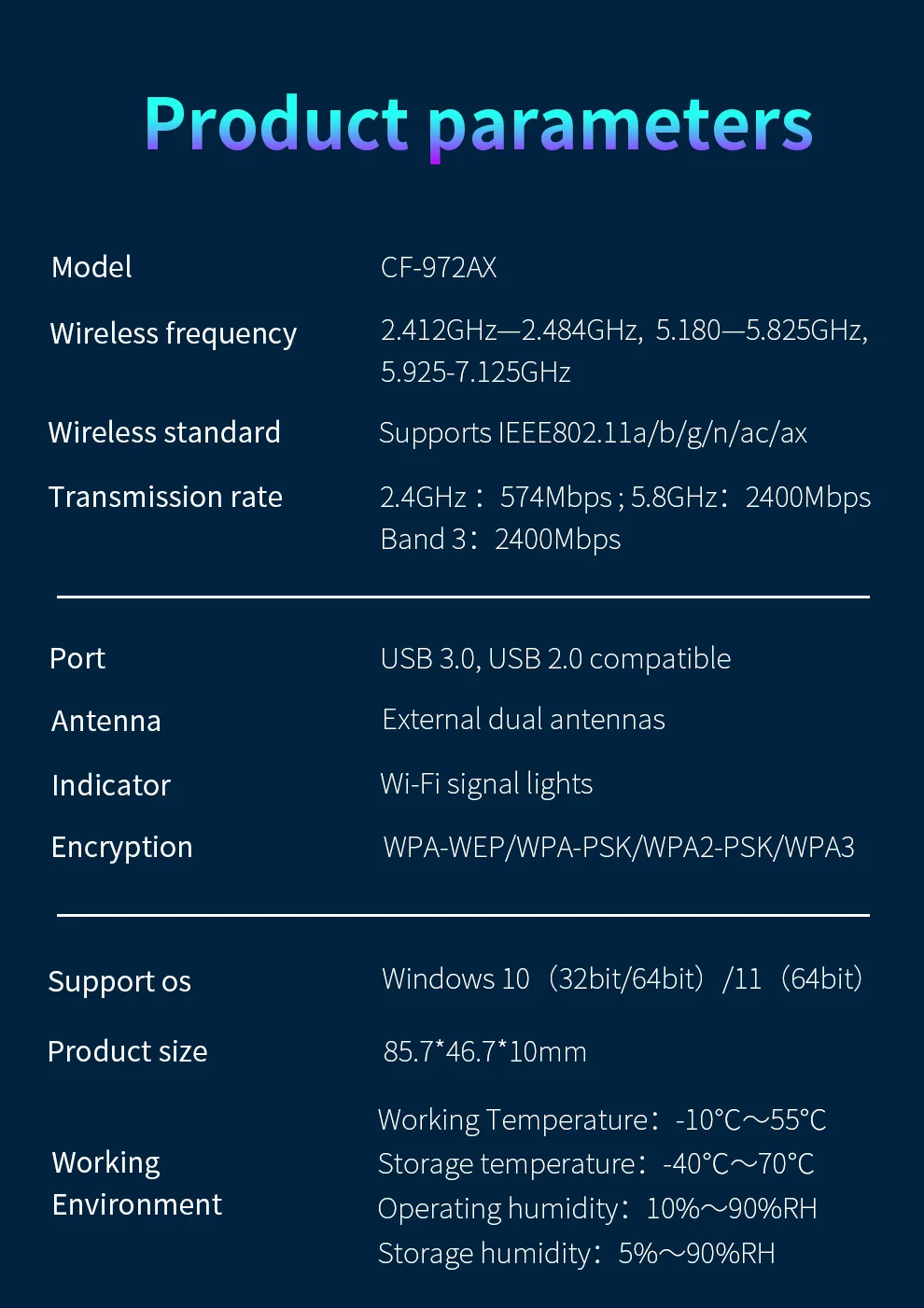This screenshot has height=1308, width=924.
Task: Select "Wi-Fi signal lights" text
Action: click(486, 784)
